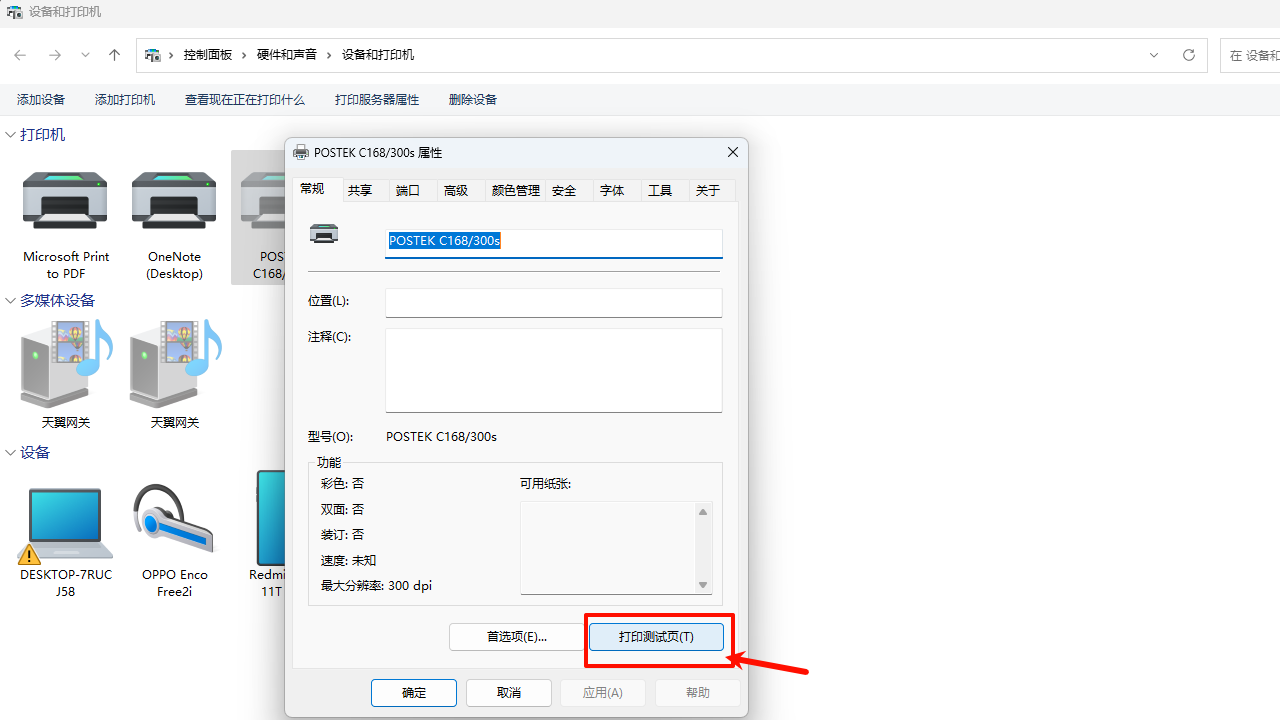
Task: Switch to the 工具 tab
Action: coord(664,190)
